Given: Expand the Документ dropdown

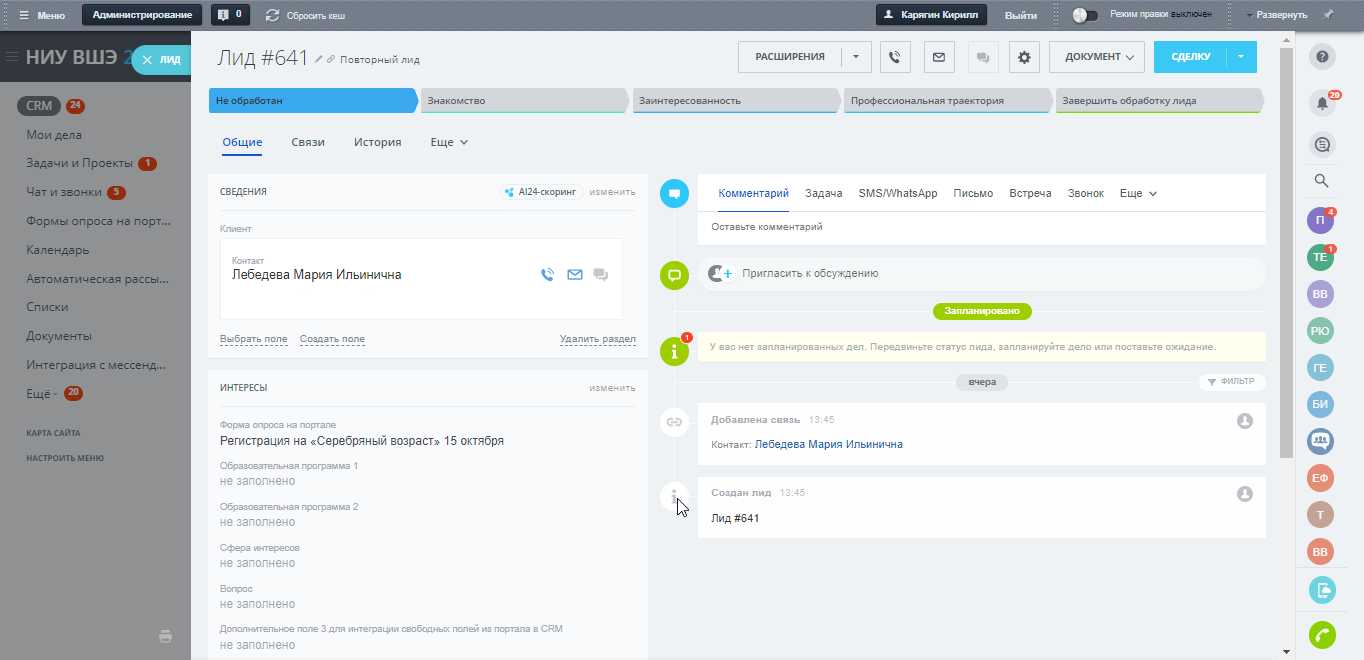Looking at the screenshot, I should (x=1097, y=57).
